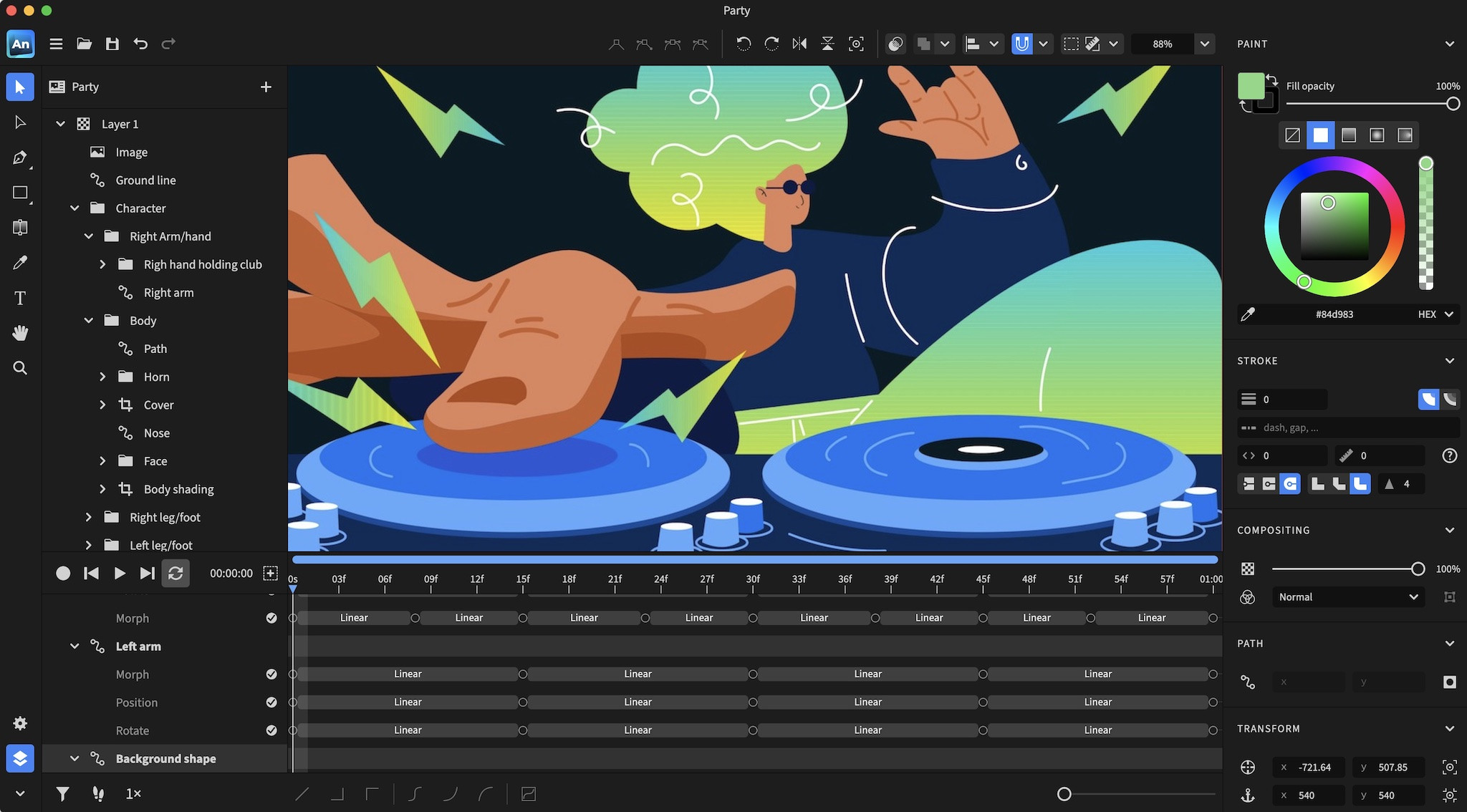The width and height of the screenshot is (1467, 812).
Task: Open zoom level dropdown arrow
Action: [x=1205, y=44]
